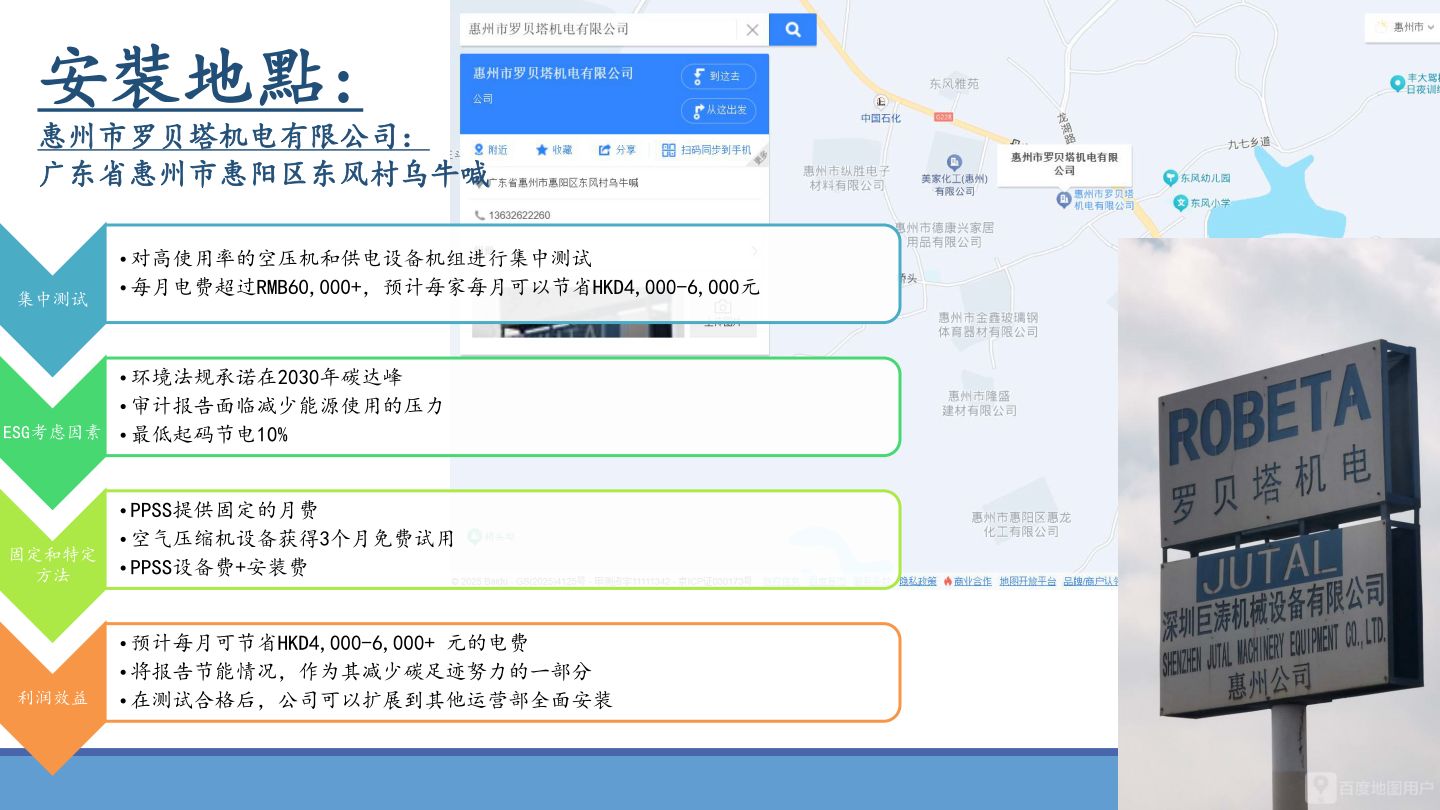This screenshot has width=1440, height=810.
Task: Click the 附近 nearby pin icon
Action: 479,150
